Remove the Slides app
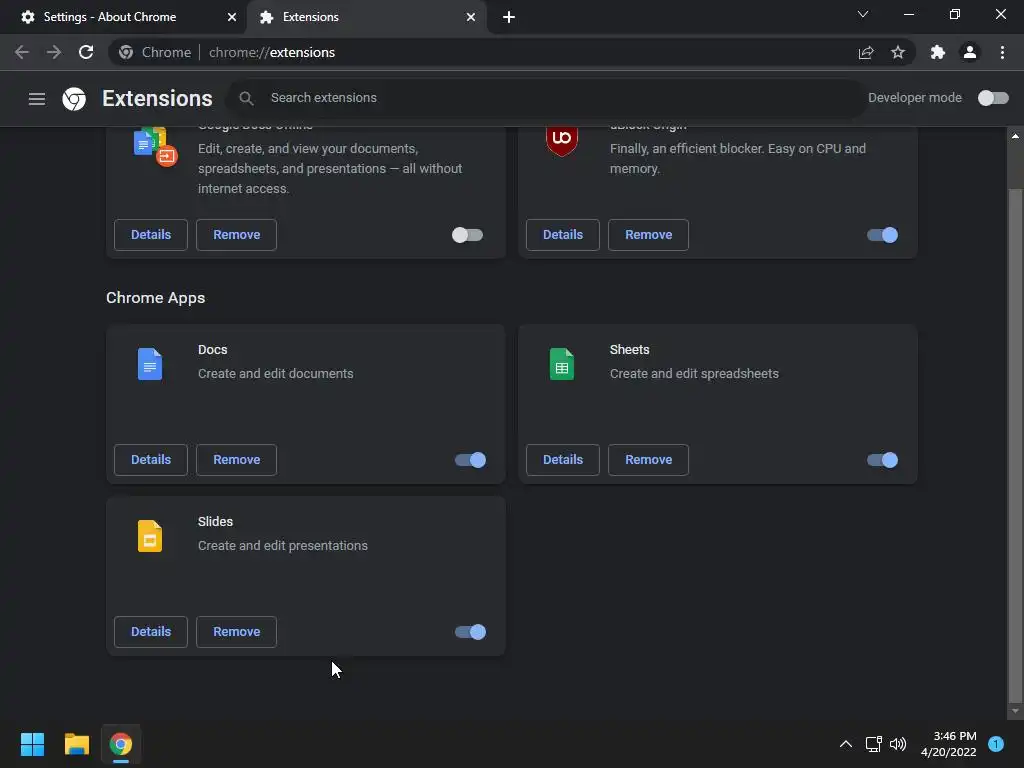 pyautogui.click(x=236, y=632)
